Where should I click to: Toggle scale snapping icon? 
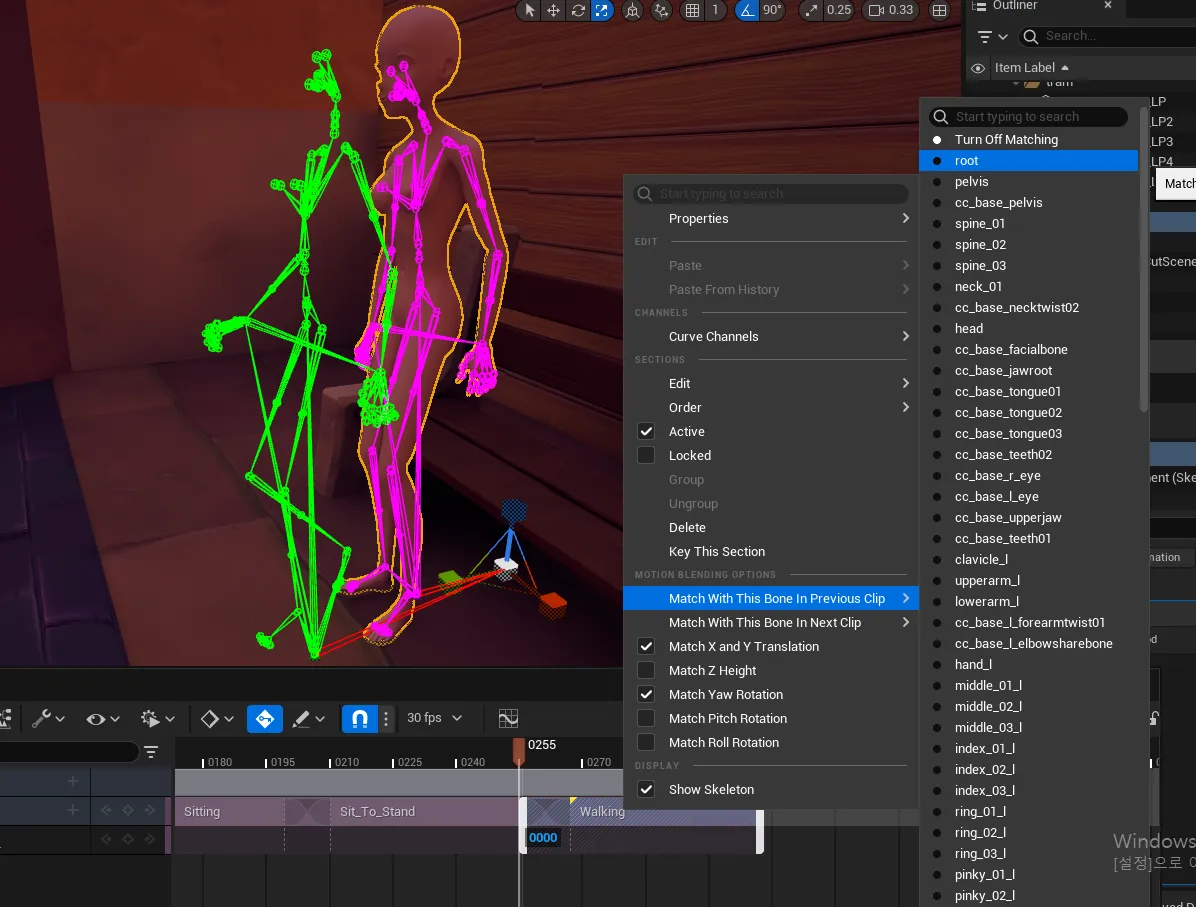click(x=811, y=10)
